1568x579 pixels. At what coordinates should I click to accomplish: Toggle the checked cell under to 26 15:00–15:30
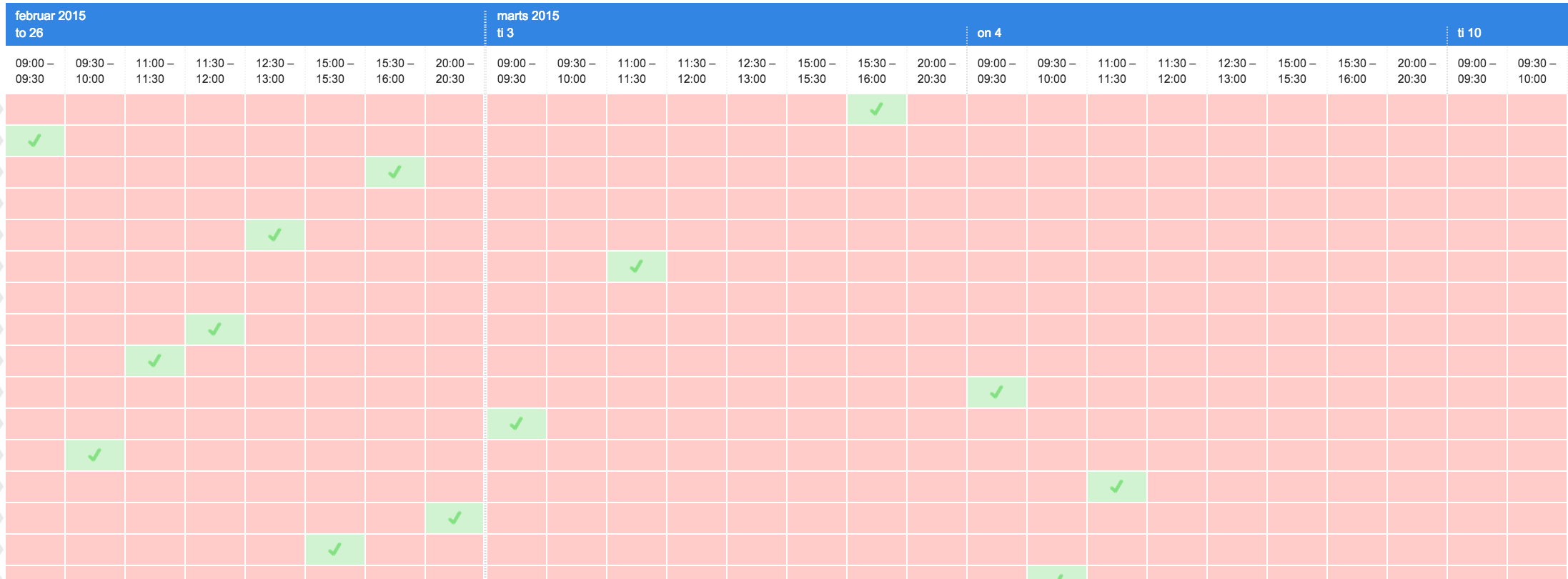pos(334,550)
